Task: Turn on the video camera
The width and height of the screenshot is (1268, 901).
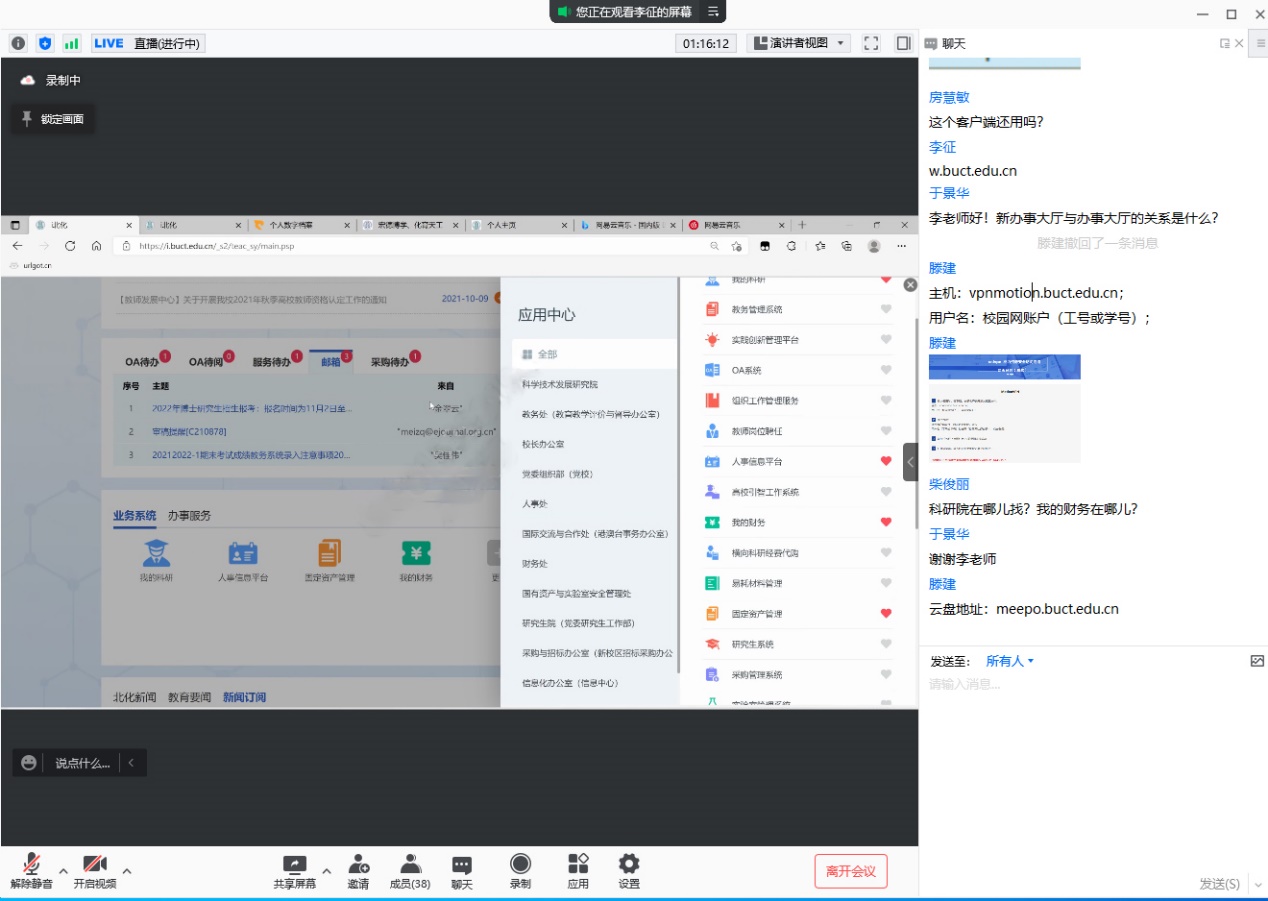Action: [x=94, y=870]
